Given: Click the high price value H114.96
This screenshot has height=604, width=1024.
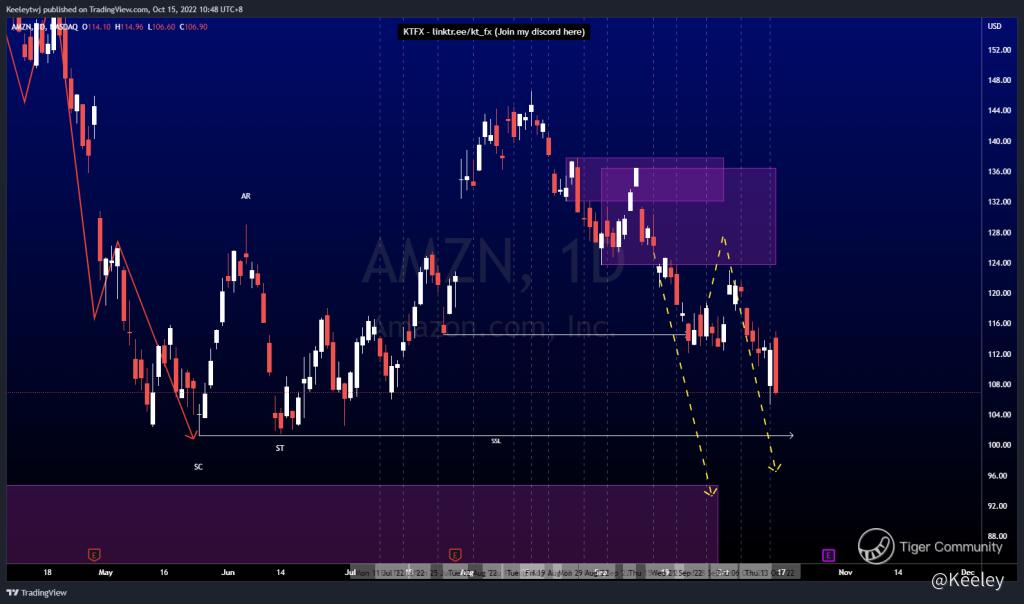Looking at the screenshot, I should click(x=129, y=27).
